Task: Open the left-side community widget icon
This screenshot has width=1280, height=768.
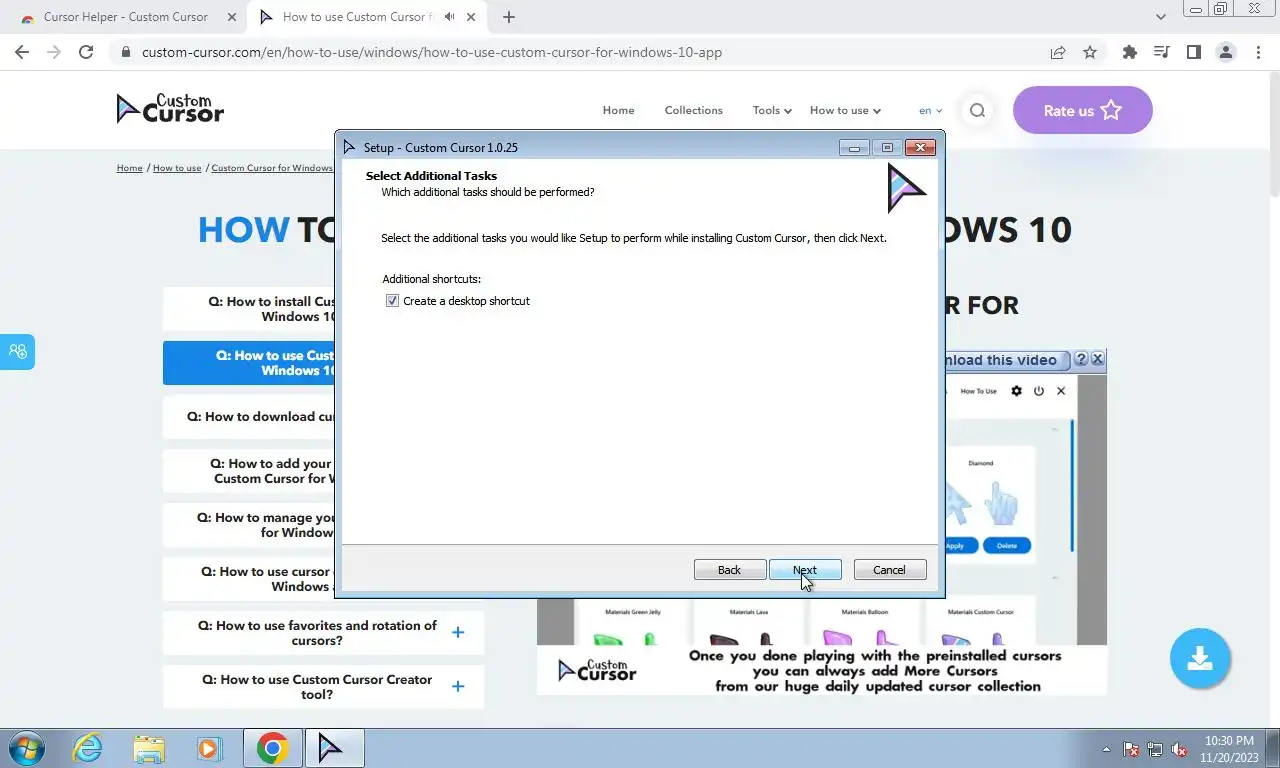Action: point(17,351)
